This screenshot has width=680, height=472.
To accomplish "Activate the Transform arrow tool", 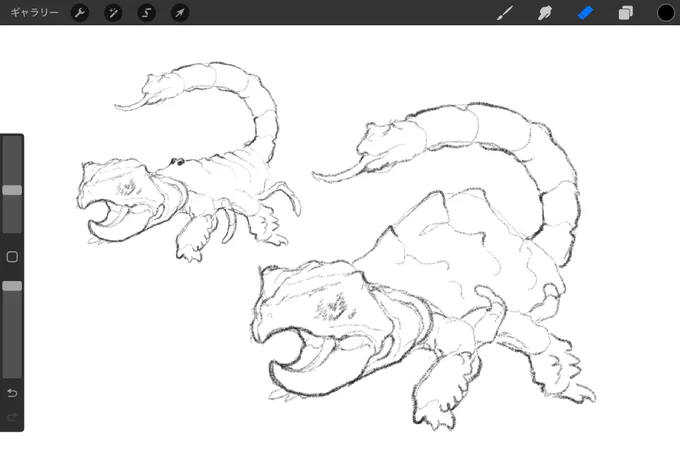I will [x=180, y=13].
